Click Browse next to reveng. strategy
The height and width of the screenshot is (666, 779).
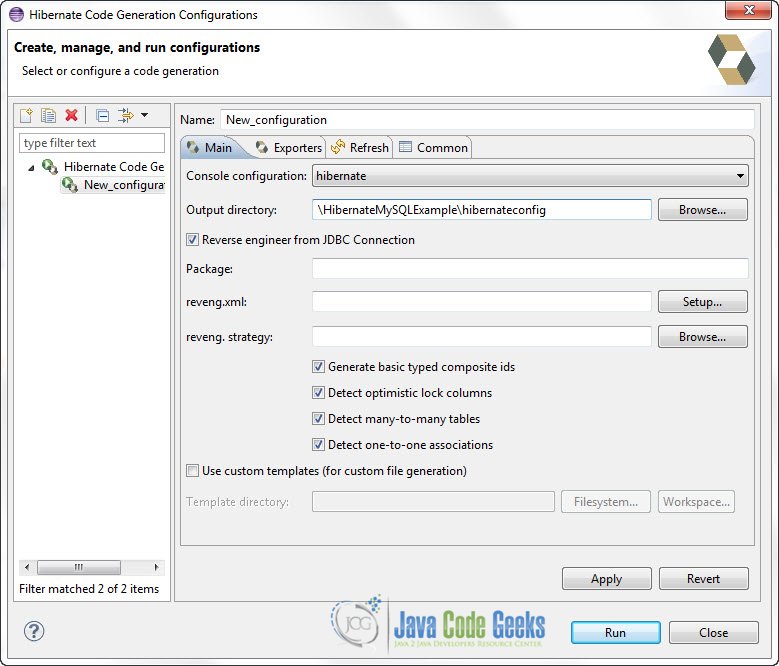tap(702, 337)
